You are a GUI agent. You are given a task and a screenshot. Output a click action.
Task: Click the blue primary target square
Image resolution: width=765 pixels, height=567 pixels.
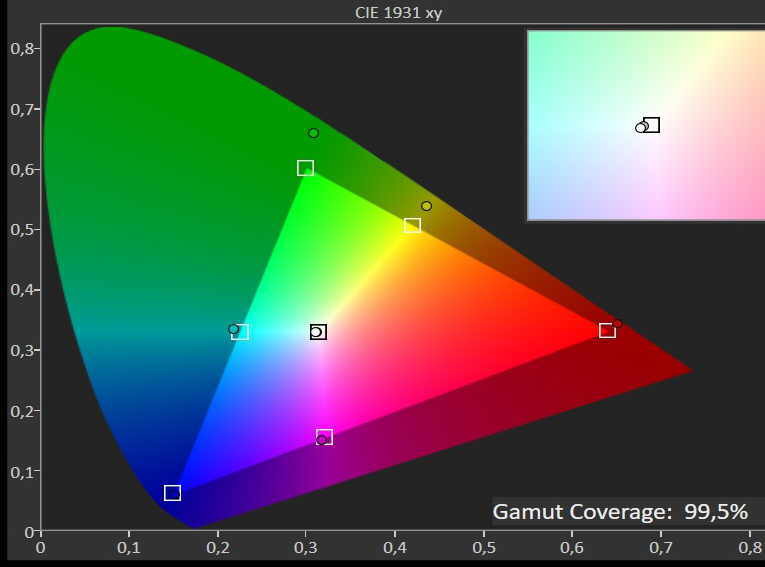click(172, 493)
